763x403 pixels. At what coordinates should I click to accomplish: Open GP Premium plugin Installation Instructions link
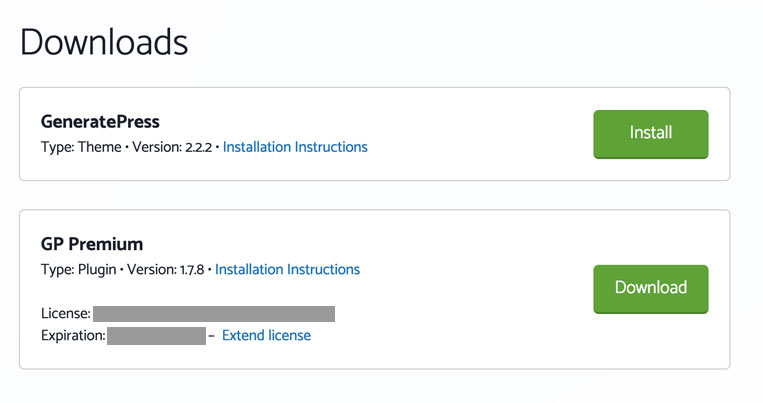click(287, 269)
